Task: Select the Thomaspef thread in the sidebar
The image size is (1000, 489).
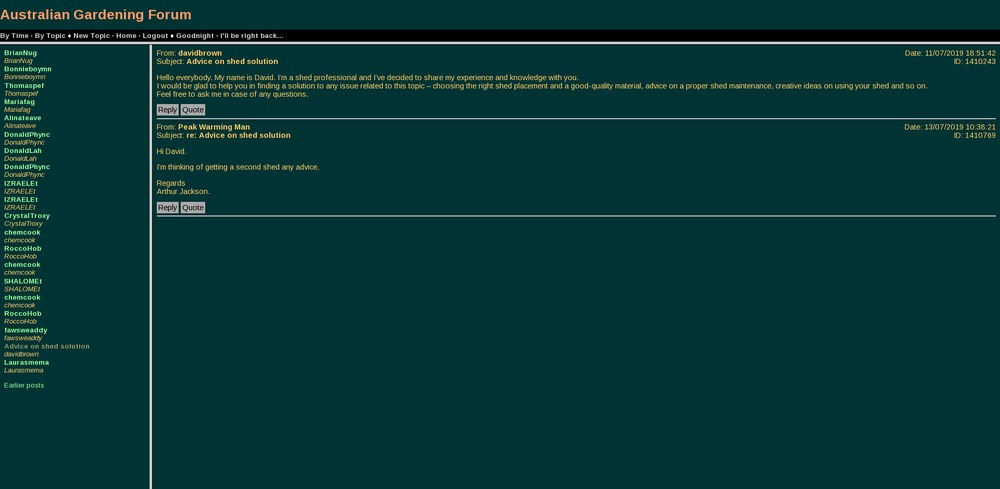Action: pyautogui.click(x=24, y=86)
